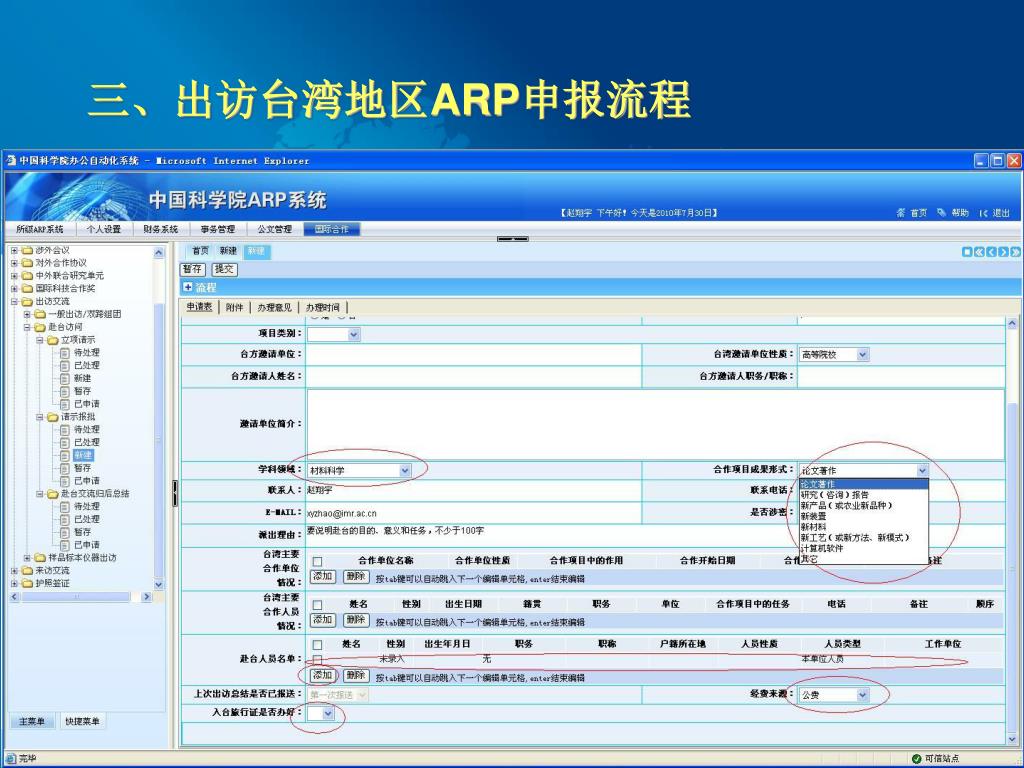Image resolution: width=1024 pixels, height=768 pixels.
Task: Click 添加 under 赴台人员名单
Action: [323, 675]
